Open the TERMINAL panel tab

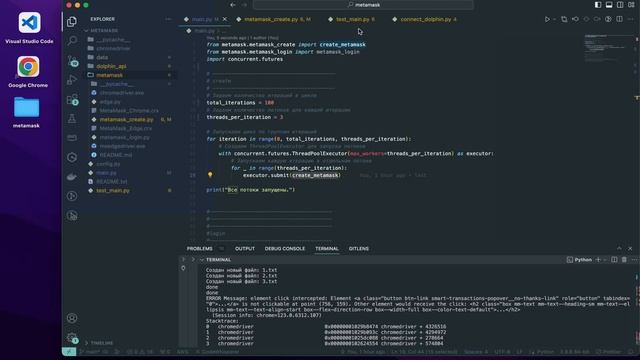pyautogui.click(x=327, y=249)
